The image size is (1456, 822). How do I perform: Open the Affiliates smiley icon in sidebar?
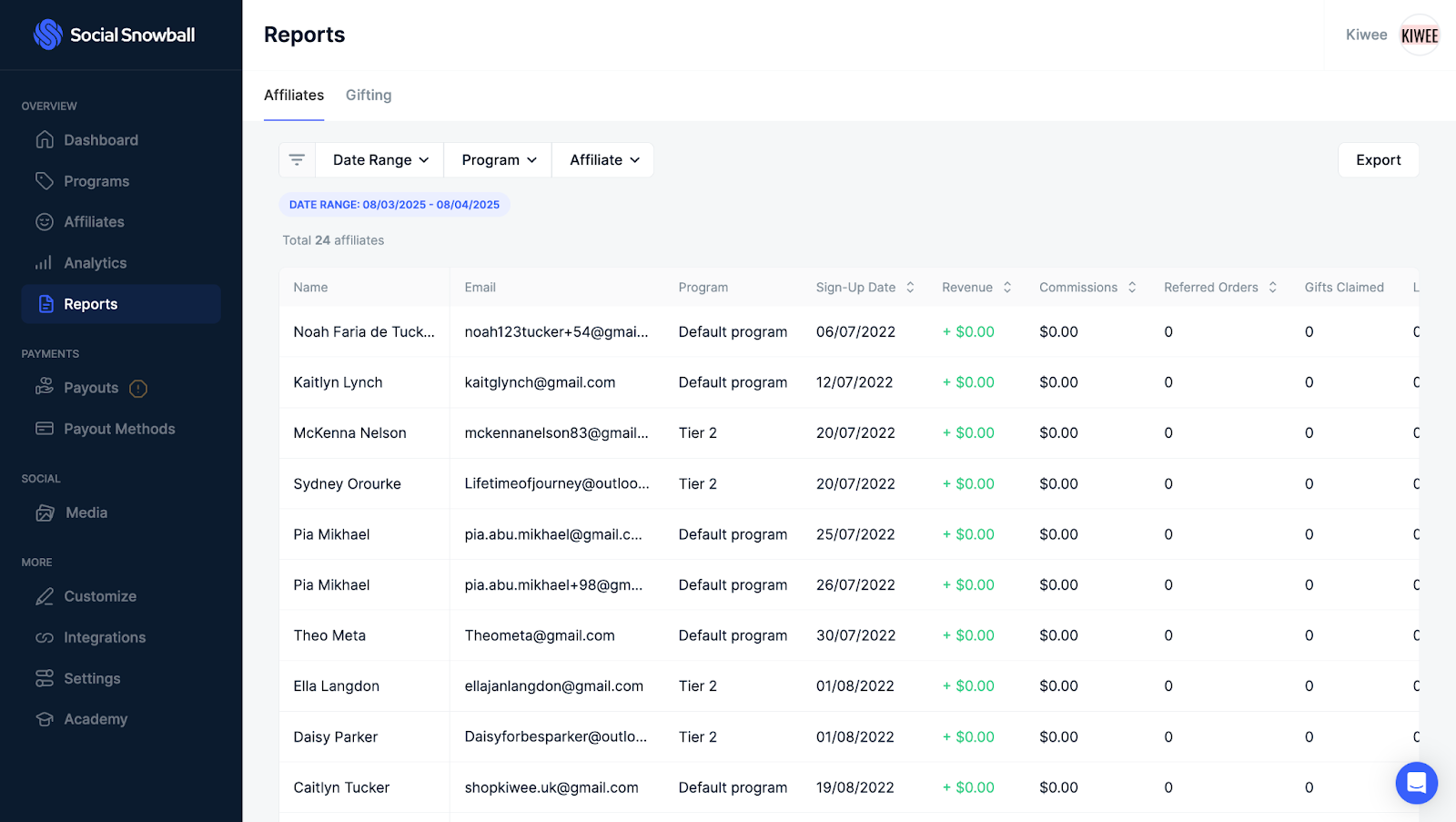[45, 221]
